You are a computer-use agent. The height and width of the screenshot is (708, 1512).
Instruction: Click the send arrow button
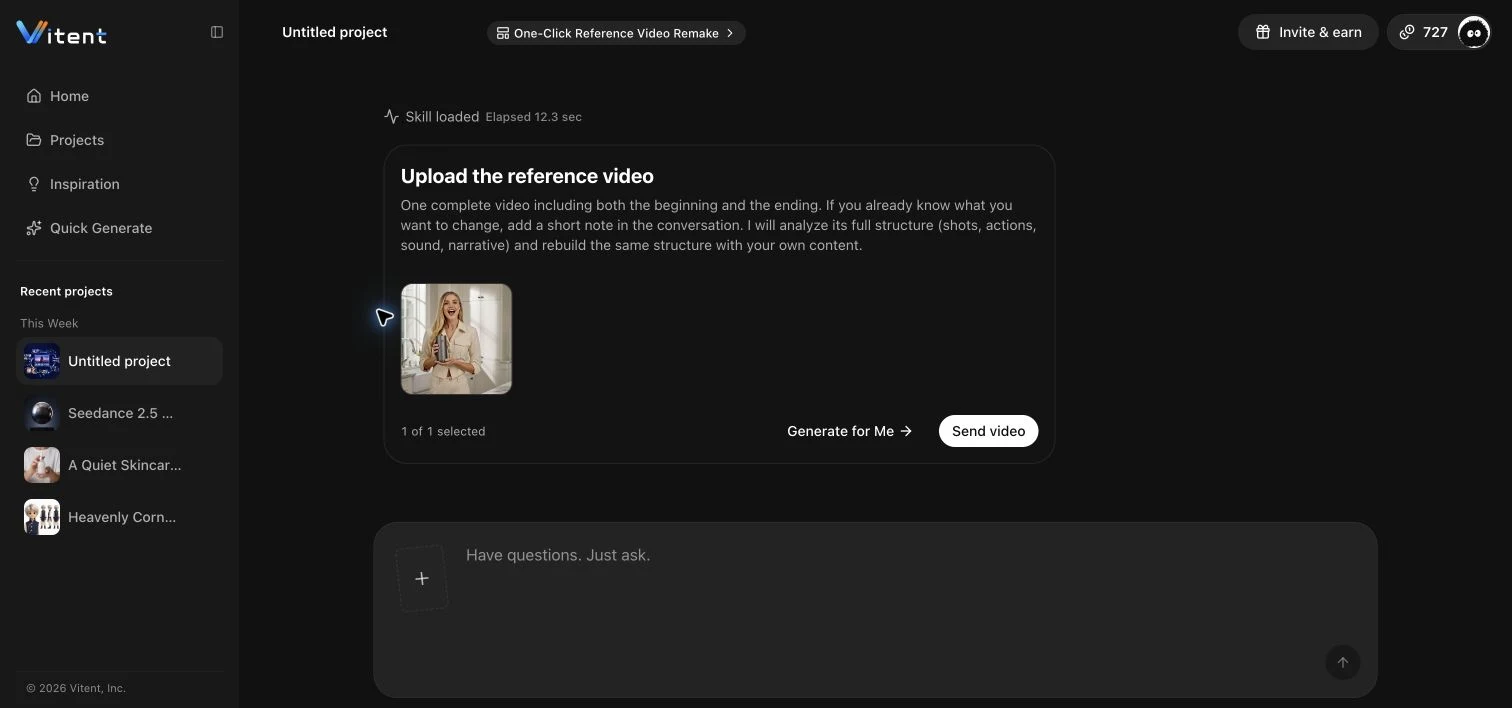[1343, 662]
